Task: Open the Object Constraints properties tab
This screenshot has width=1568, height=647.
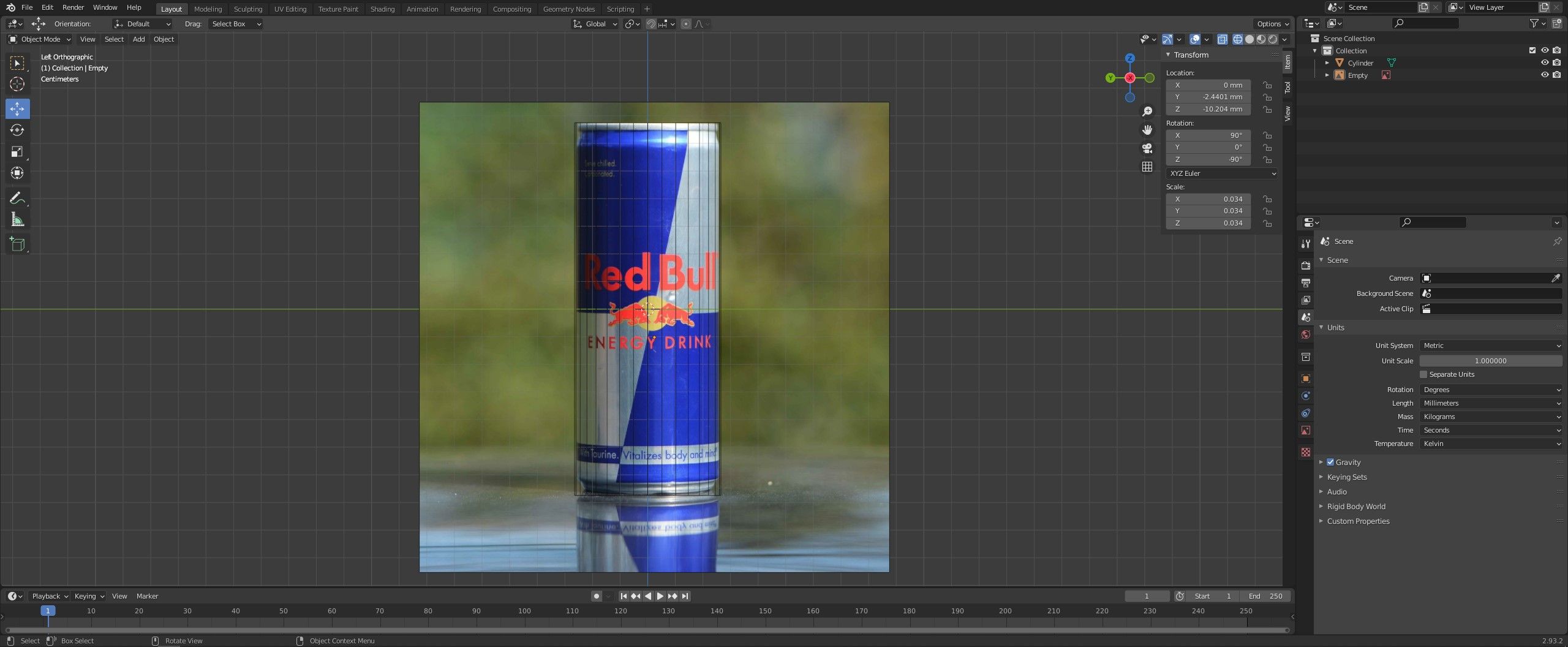Action: coord(1306,413)
